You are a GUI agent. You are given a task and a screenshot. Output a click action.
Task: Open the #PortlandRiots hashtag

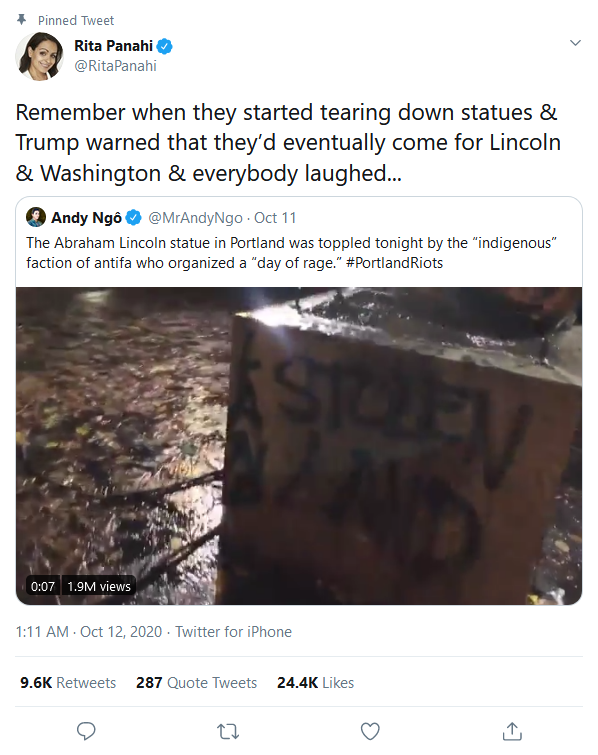tap(394, 263)
